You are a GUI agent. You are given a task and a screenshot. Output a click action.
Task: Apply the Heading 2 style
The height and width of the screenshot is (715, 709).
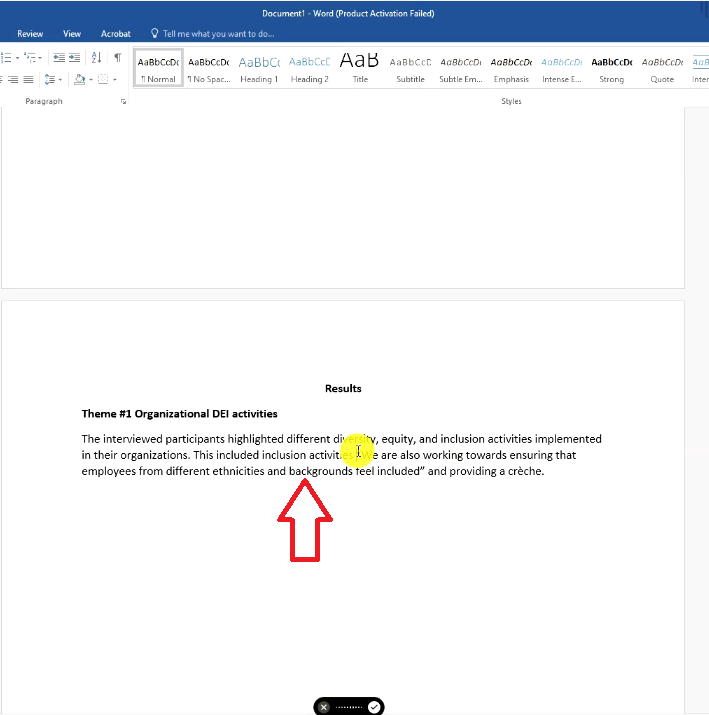310,68
